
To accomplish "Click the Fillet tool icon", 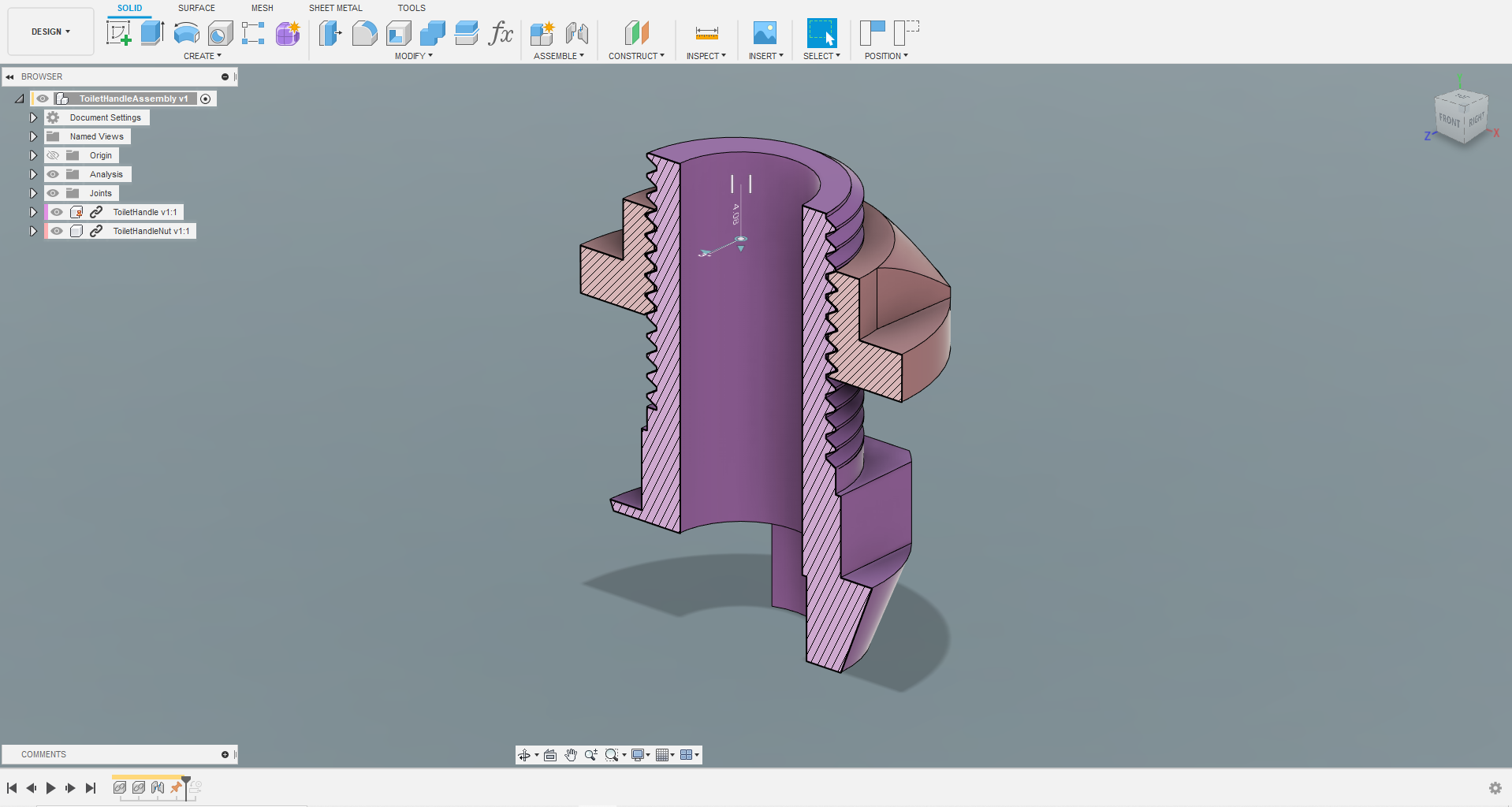I will click(364, 33).
